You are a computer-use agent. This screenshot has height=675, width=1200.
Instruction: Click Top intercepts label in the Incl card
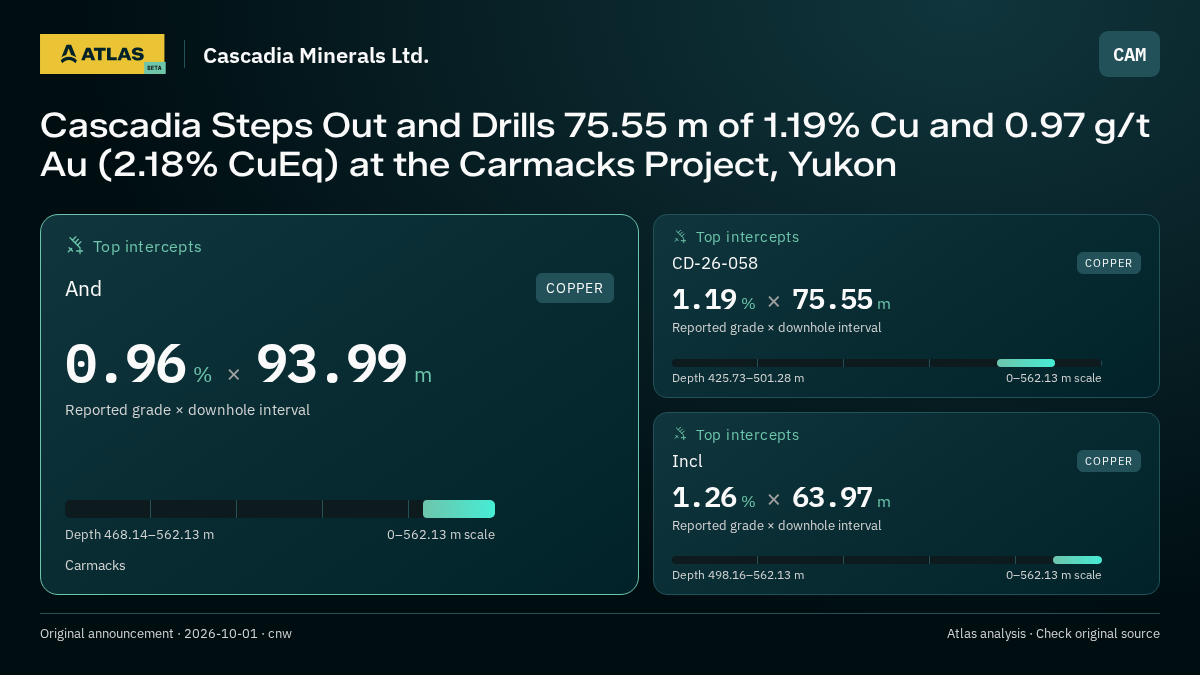[747, 435]
